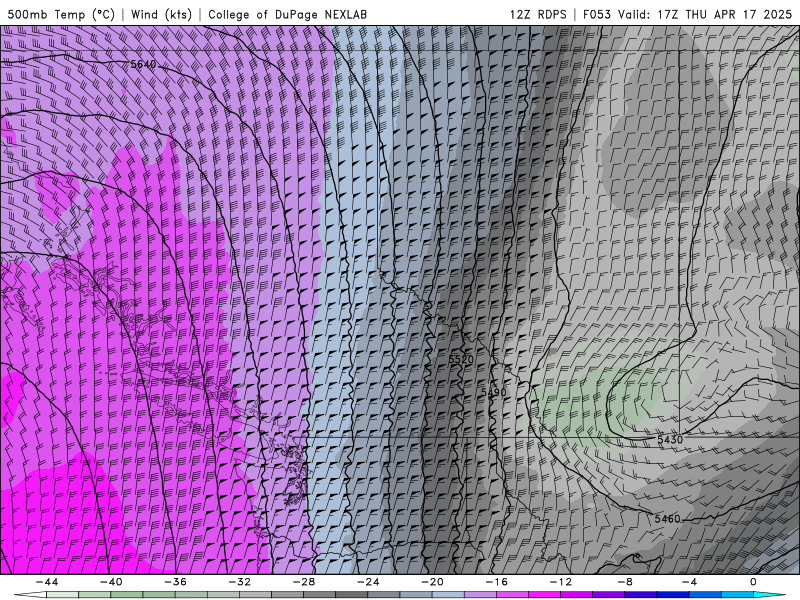
Task: Click the magenta colorbar segment below -12
Action: tap(577, 595)
